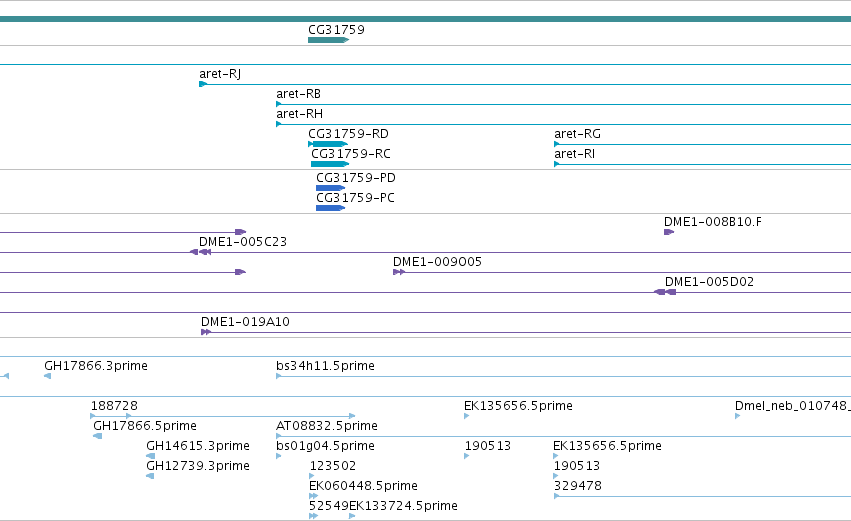This screenshot has width=851, height=521.
Task: Select the GH14615.3prime EST label
Action: click(x=198, y=446)
